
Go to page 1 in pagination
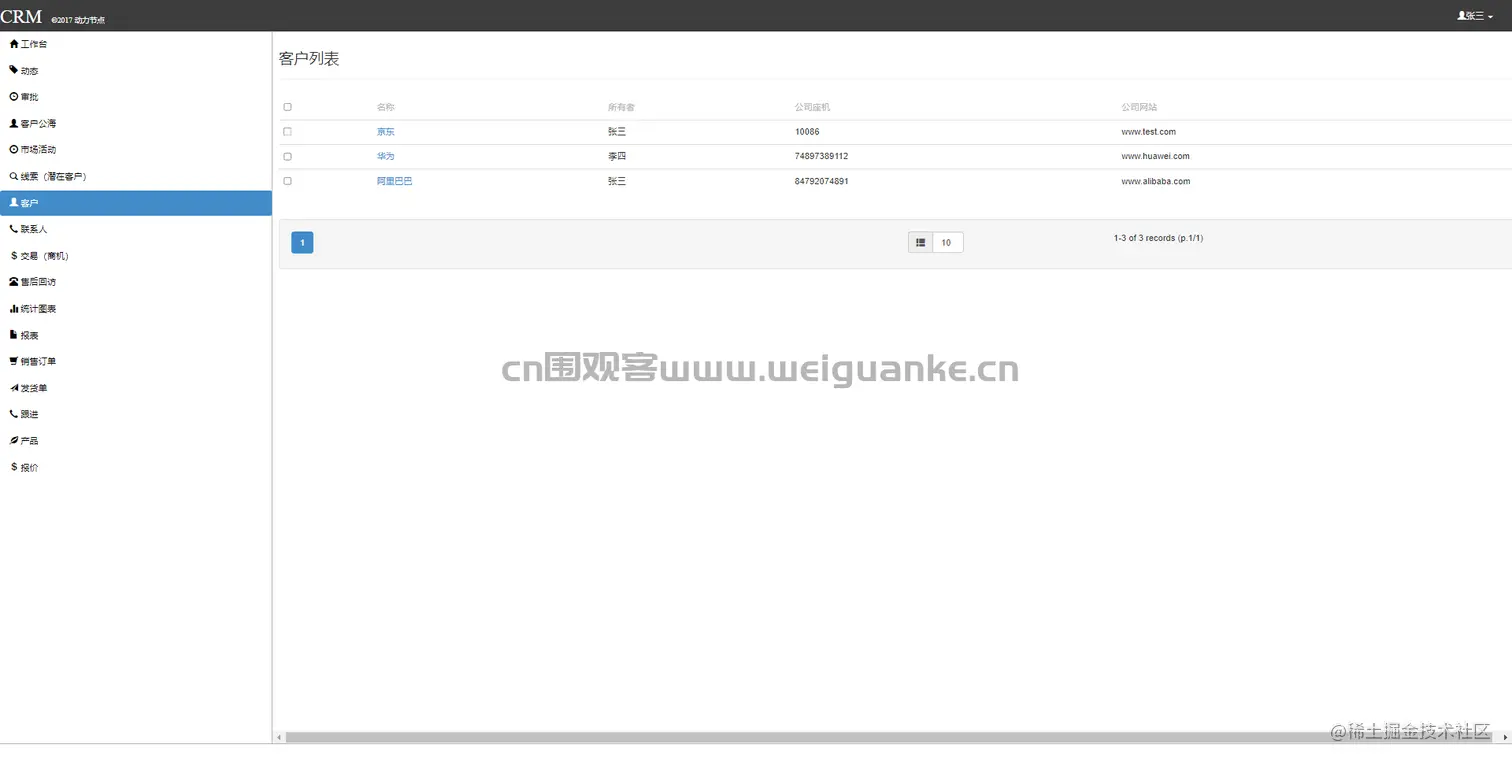point(302,242)
